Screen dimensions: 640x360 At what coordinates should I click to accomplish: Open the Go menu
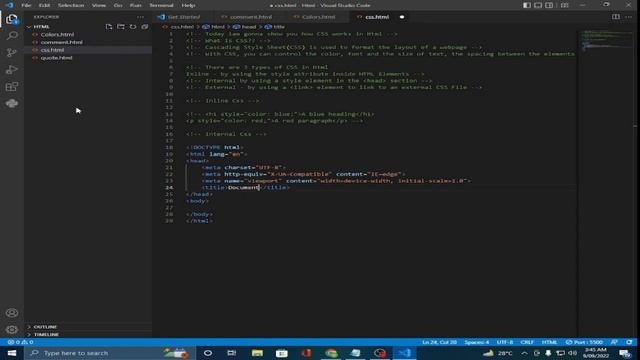tap(118, 5)
